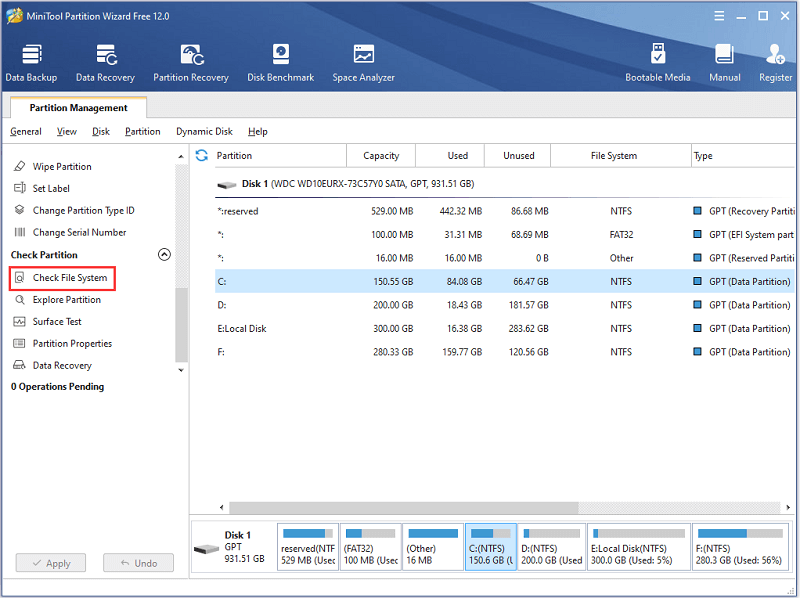Click the Apply button

50,563
